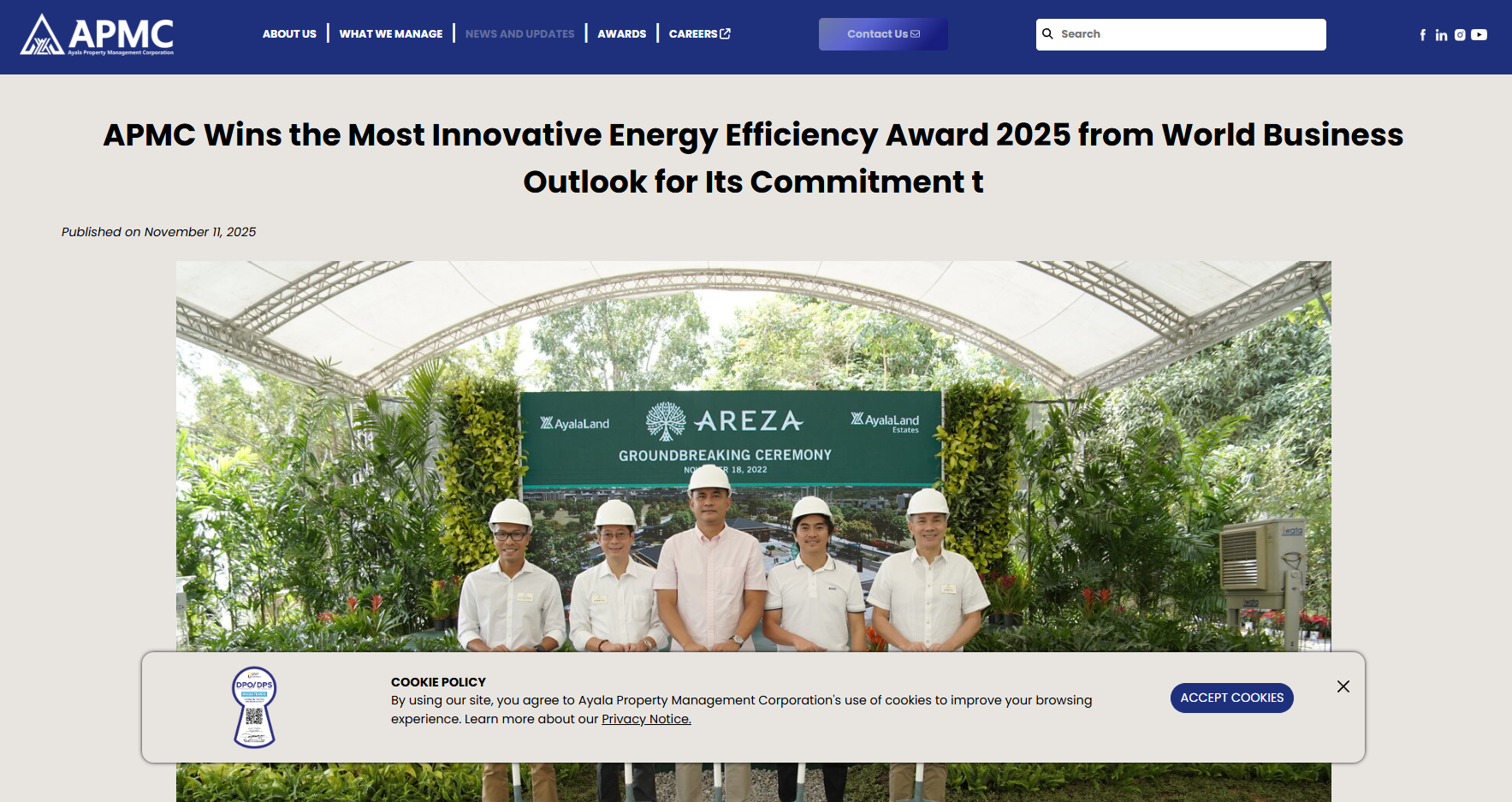
Task: Open the Careers page
Action: pyautogui.click(x=693, y=33)
